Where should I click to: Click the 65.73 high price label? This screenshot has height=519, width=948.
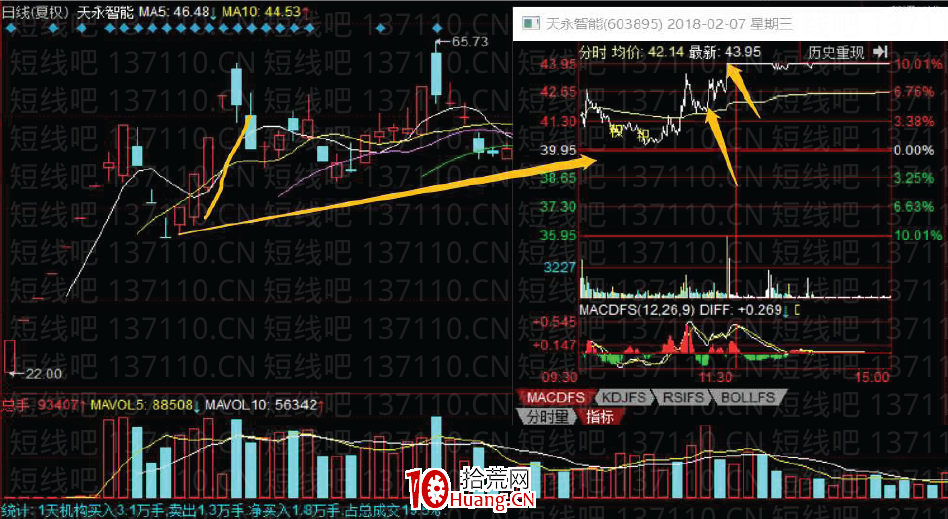[x=470, y=42]
